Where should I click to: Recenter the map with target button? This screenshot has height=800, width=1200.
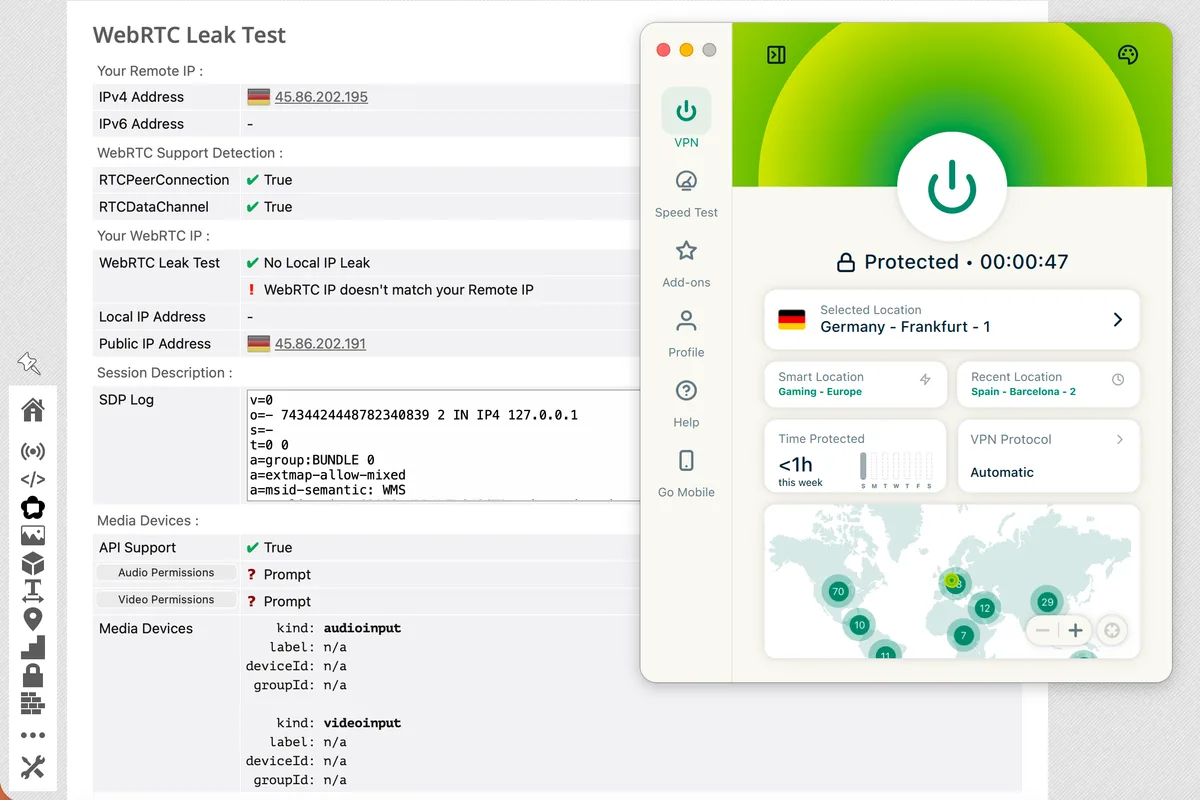point(1111,631)
